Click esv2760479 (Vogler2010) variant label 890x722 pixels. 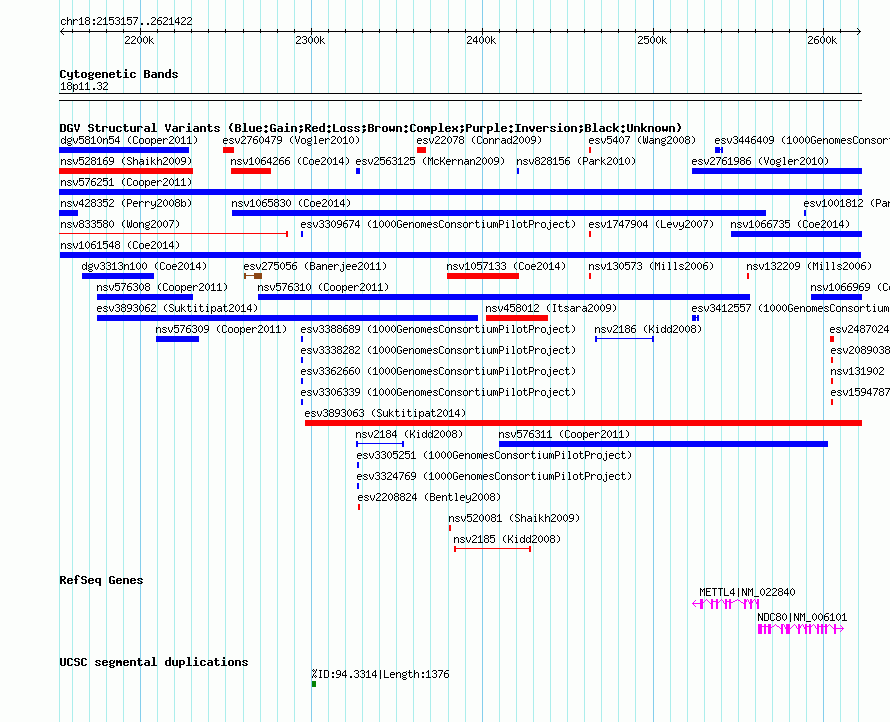[291, 140]
